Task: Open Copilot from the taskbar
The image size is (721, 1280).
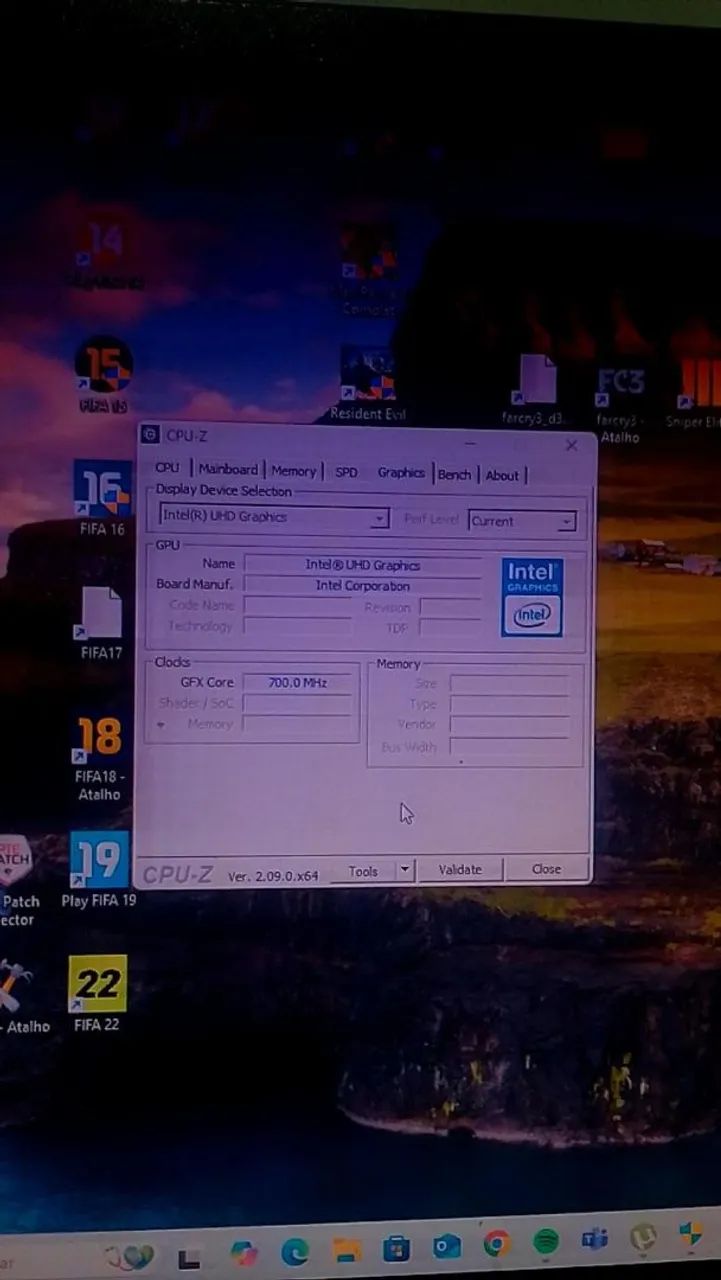Action: coord(244,1252)
